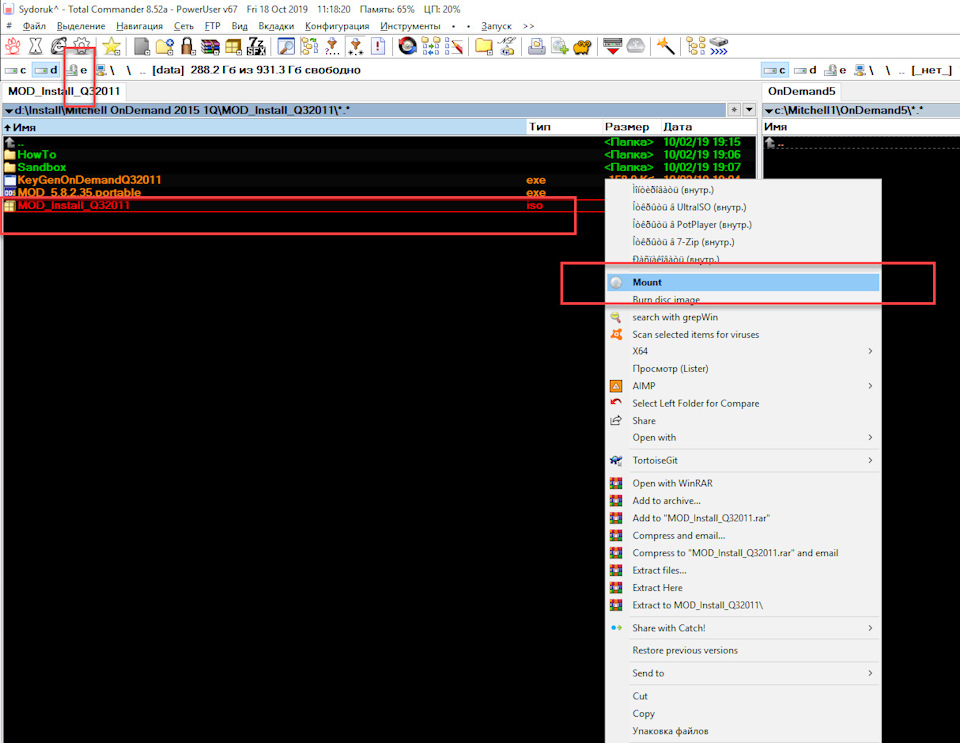Click the padlock toolbar icon
This screenshot has height=743, width=960.
pyautogui.click(x=187, y=47)
